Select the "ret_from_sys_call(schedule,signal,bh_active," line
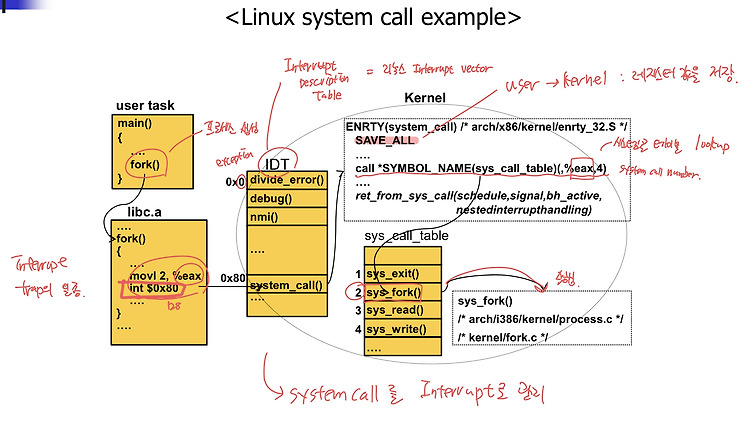The image size is (750, 422). [x=479, y=196]
